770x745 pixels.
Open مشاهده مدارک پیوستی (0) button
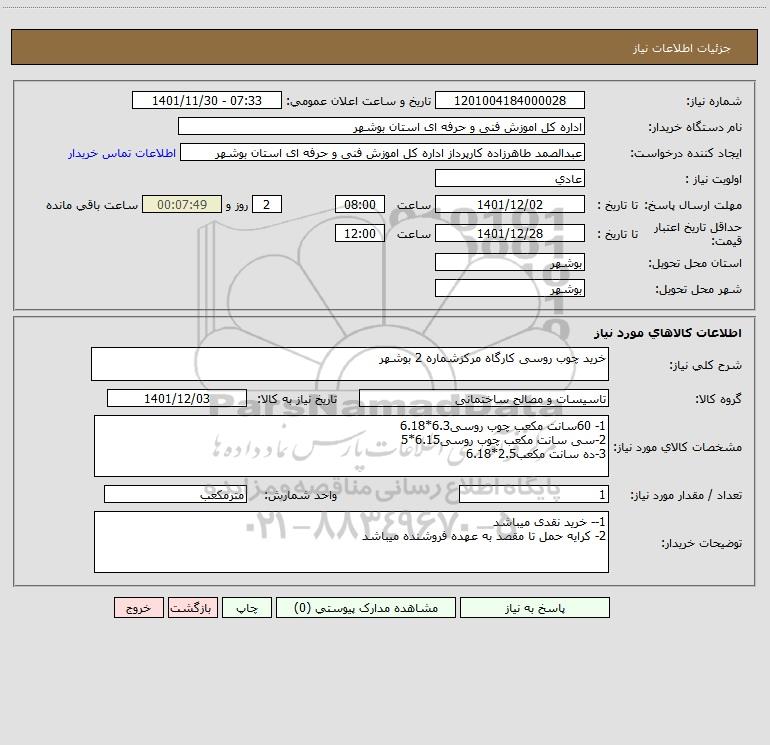pyautogui.click(x=366, y=607)
